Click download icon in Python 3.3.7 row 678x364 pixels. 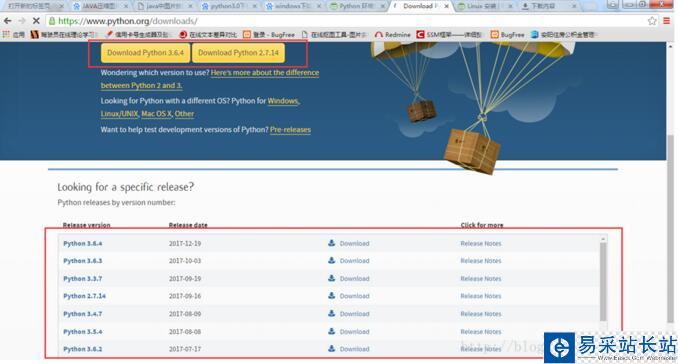coord(331,278)
